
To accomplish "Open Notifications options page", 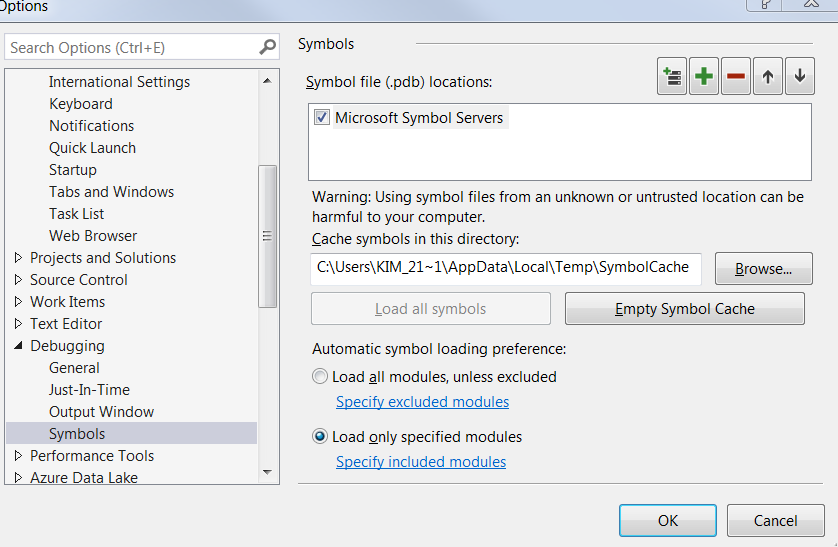I will [91, 126].
